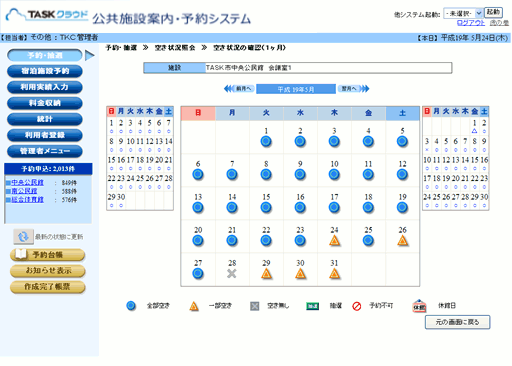Select the circle icon under May 12
512x366 pixels.
[402, 174]
